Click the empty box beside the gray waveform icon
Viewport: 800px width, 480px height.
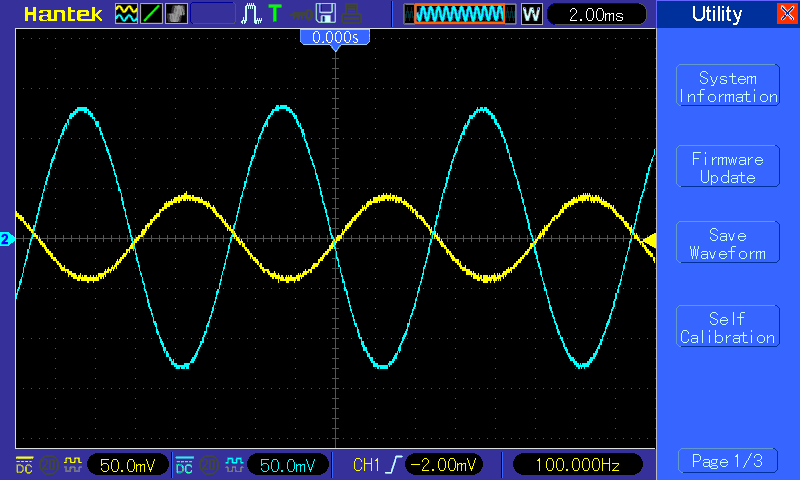click(x=213, y=14)
